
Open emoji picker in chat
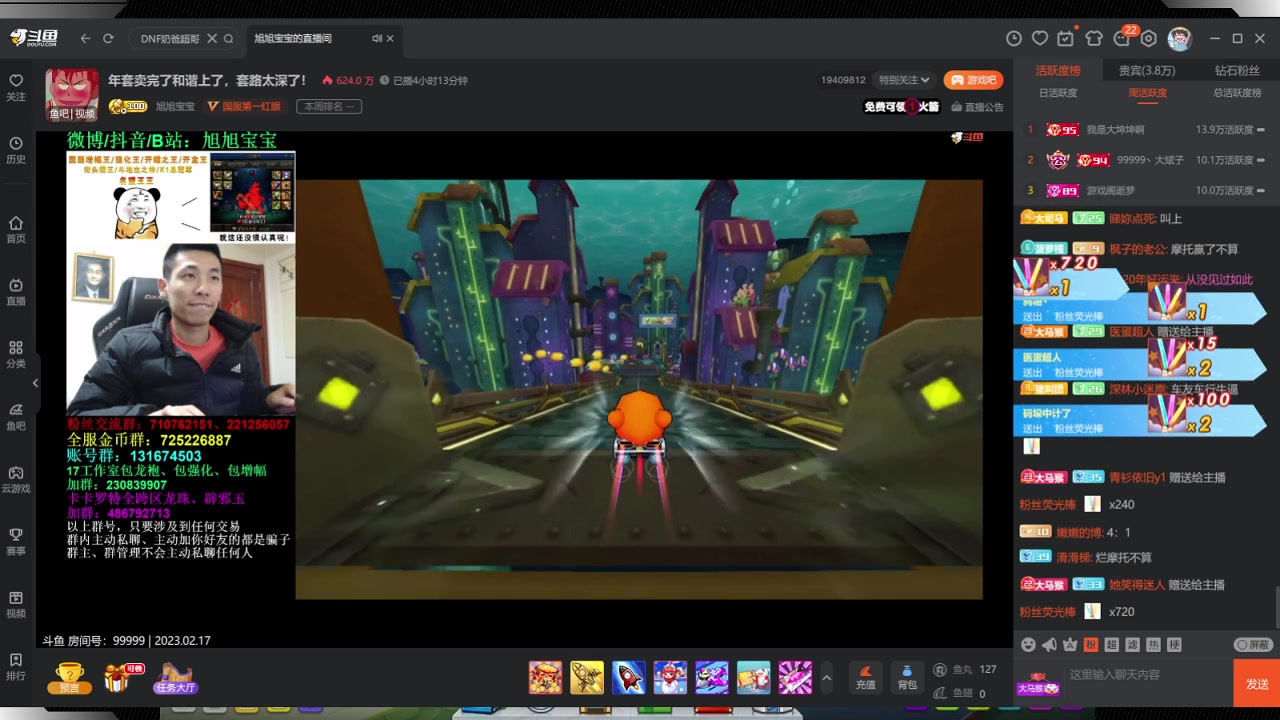(1028, 645)
